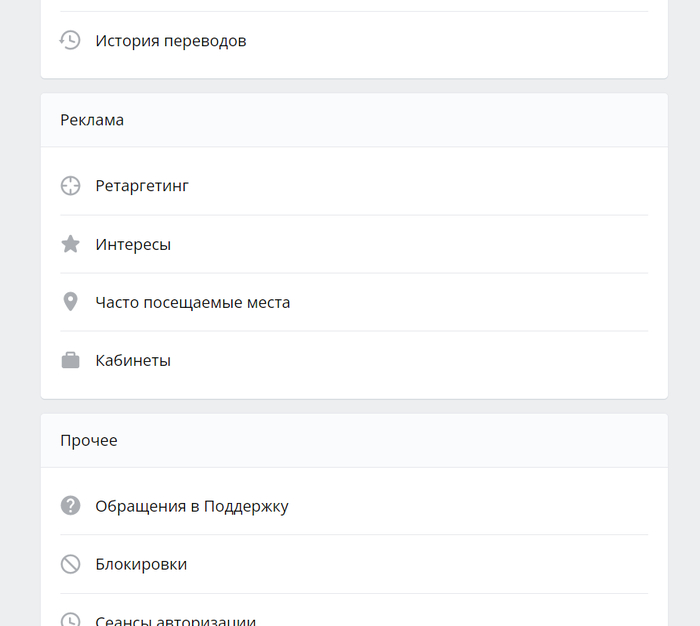This screenshot has width=700, height=626.
Task: Click the transfer history clock icon
Action: pyautogui.click(x=70, y=41)
